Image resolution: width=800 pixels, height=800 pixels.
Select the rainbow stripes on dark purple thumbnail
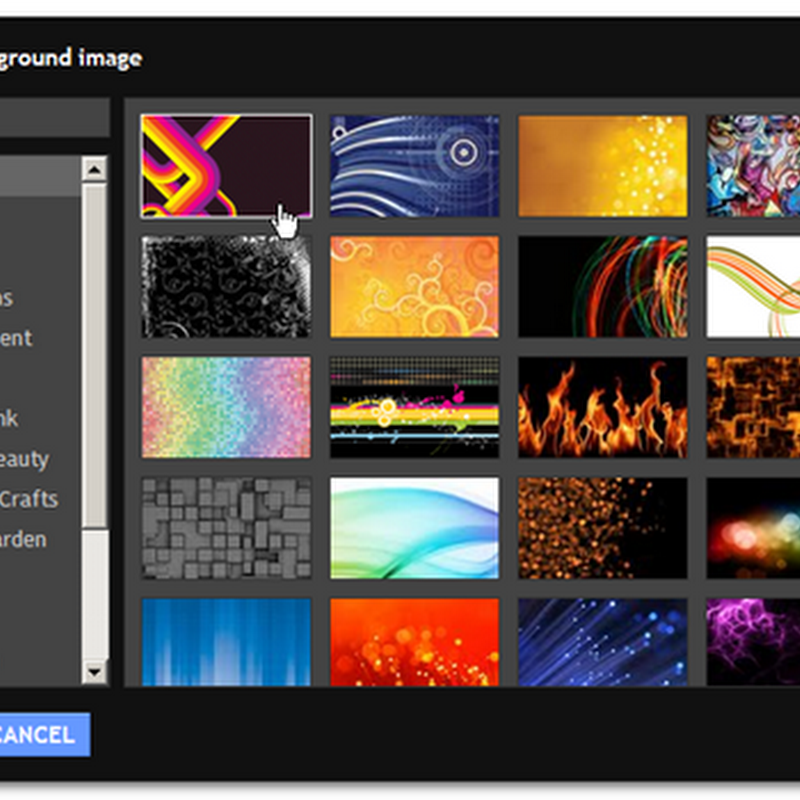(227, 166)
